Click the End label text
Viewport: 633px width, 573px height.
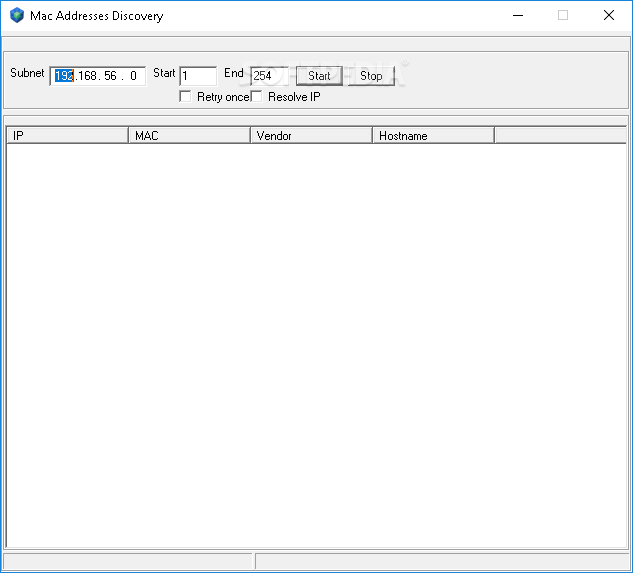[234, 73]
